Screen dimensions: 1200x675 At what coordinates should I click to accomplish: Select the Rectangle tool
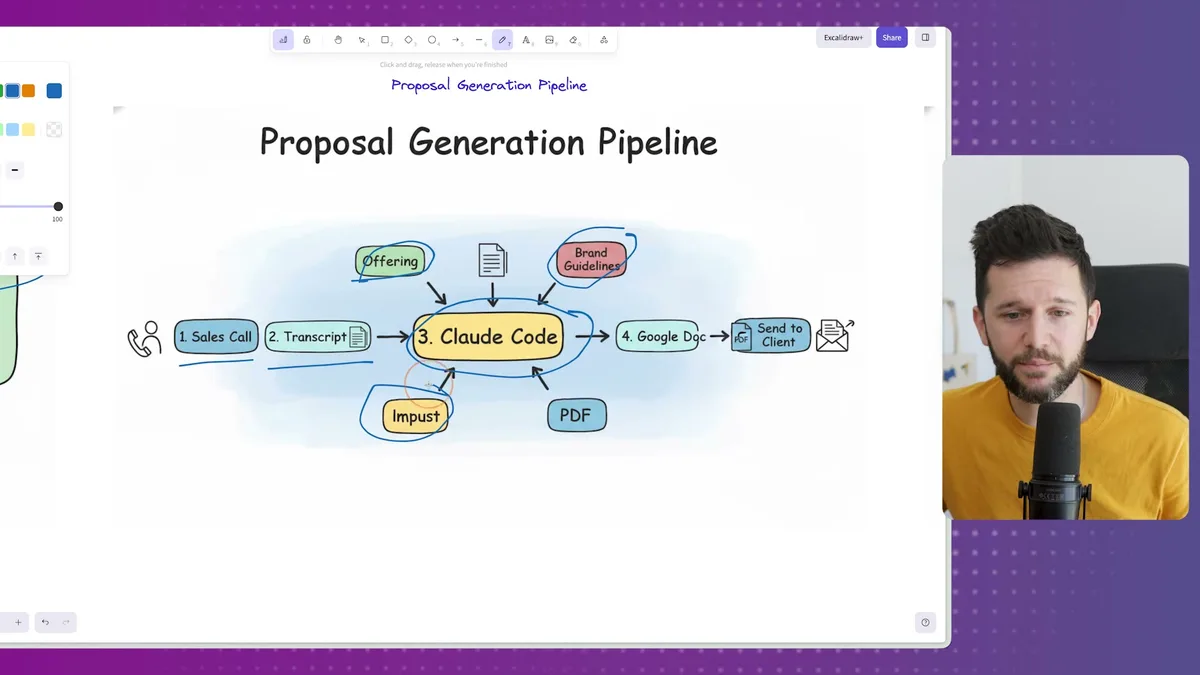[386, 40]
